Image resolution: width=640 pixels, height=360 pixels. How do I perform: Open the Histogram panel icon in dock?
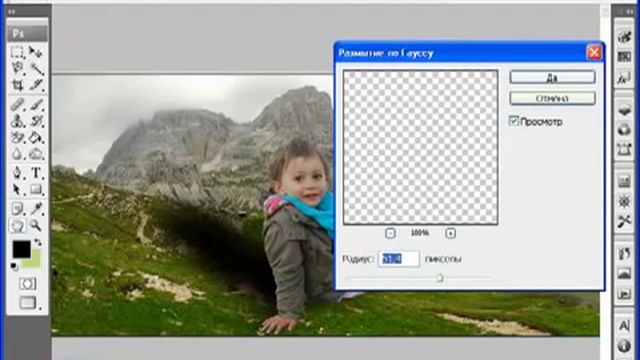tap(624, 181)
